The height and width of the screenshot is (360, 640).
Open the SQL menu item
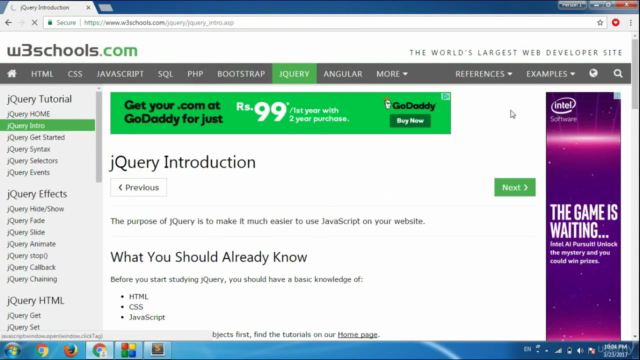click(x=165, y=74)
